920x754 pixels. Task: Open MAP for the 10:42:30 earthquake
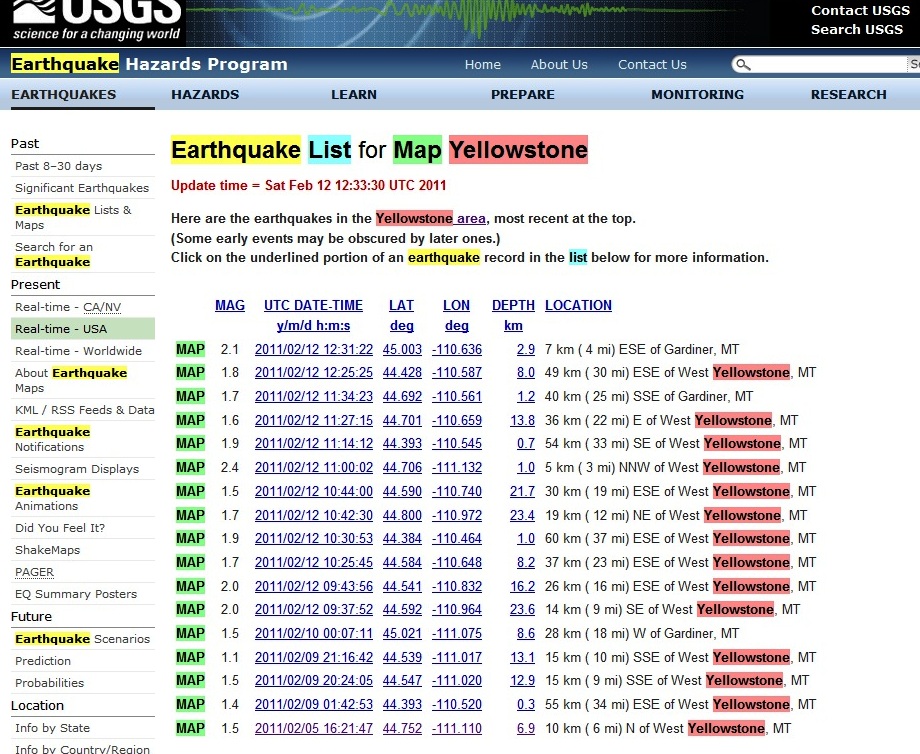[x=191, y=516]
